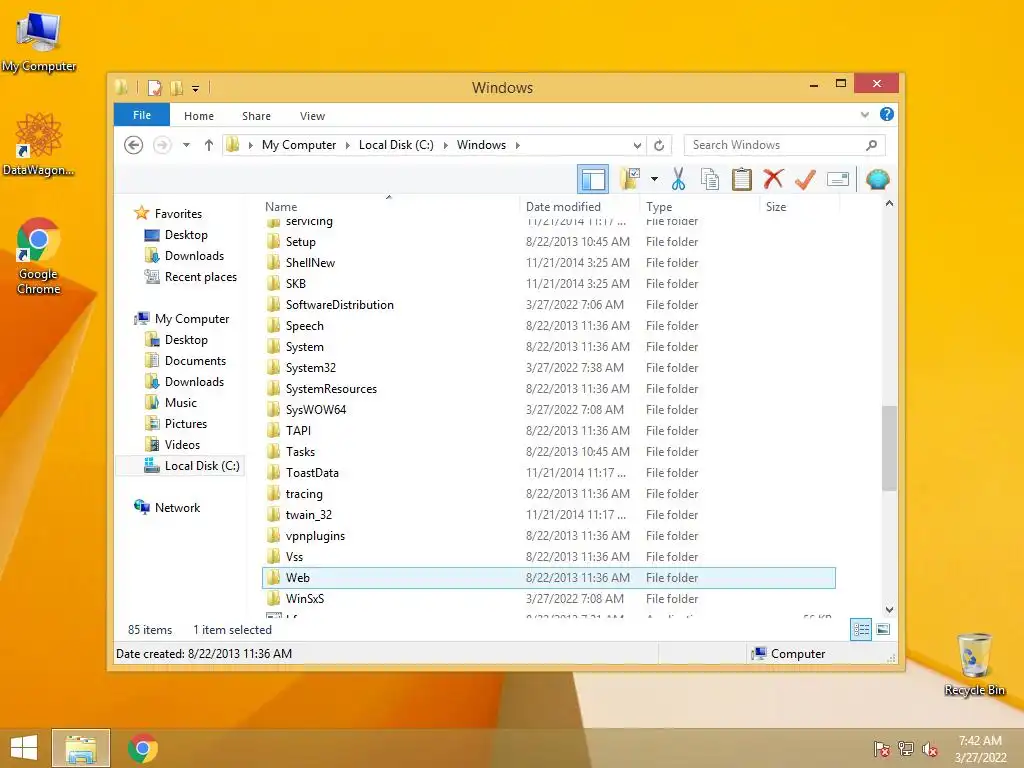The height and width of the screenshot is (768, 1024).
Task: Switch to Details view in status bar
Action: [861, 630]
